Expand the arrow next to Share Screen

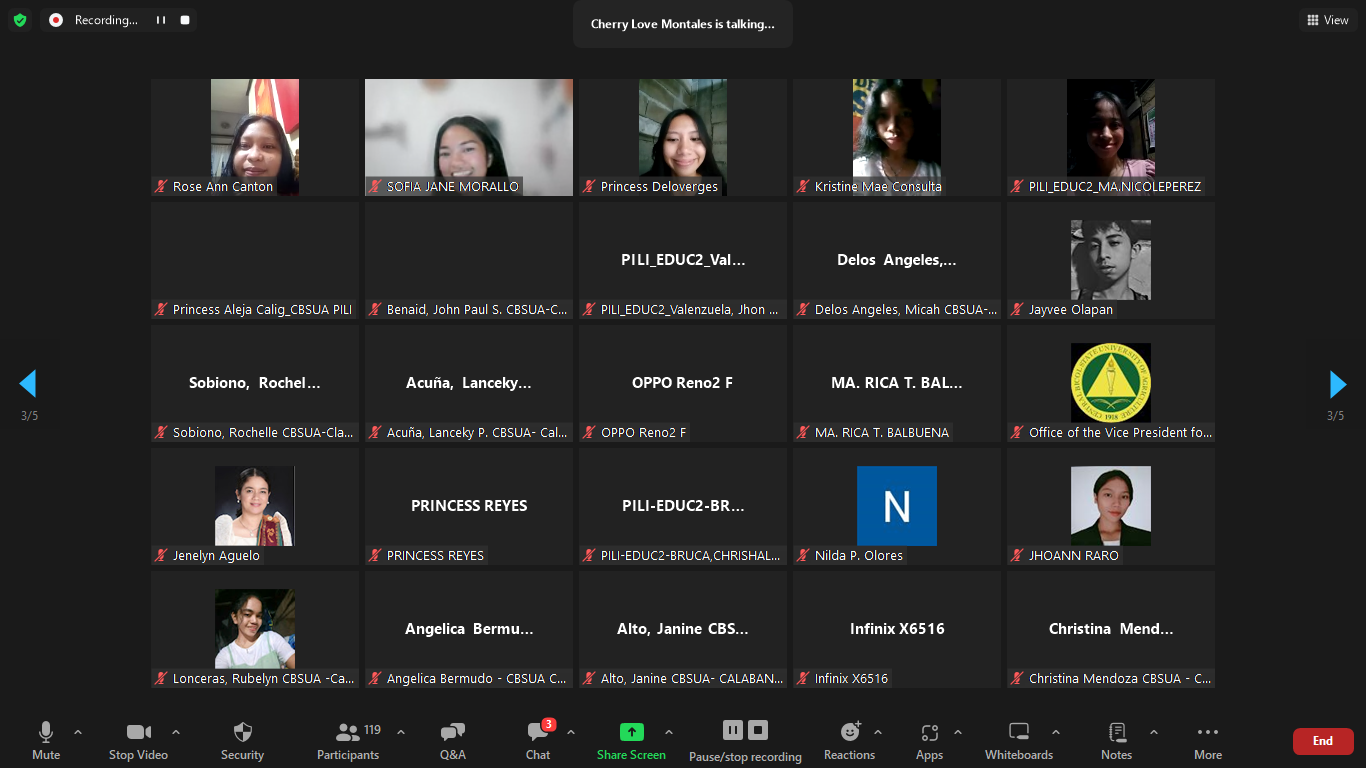click(x=669, y=732)
